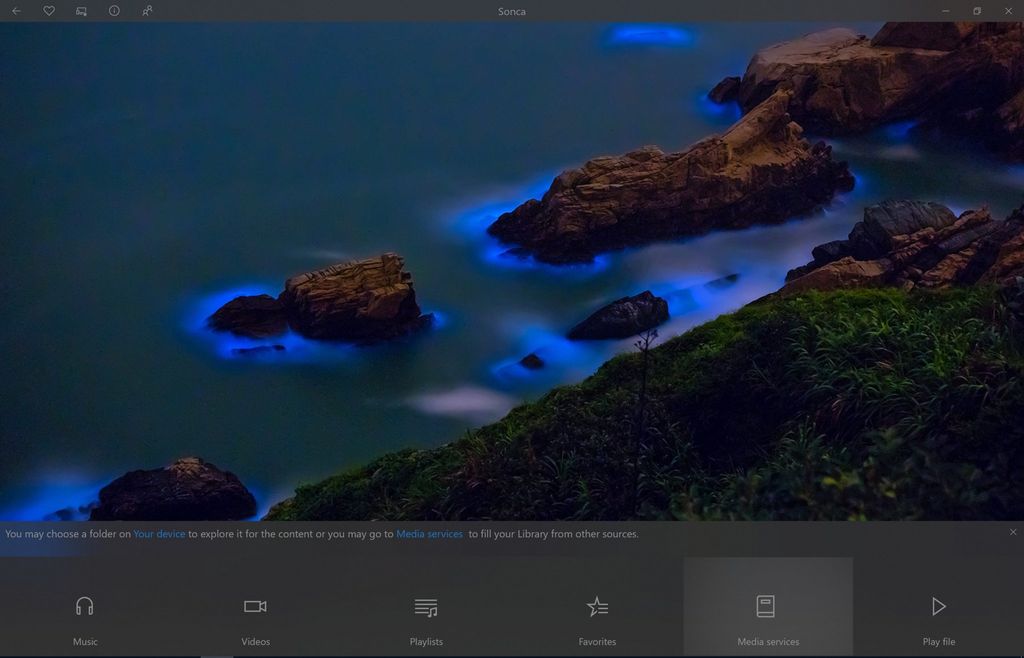Click the Playlists queue icon
The width and height of the screenshot is (1024, 658).
[426, 605]
